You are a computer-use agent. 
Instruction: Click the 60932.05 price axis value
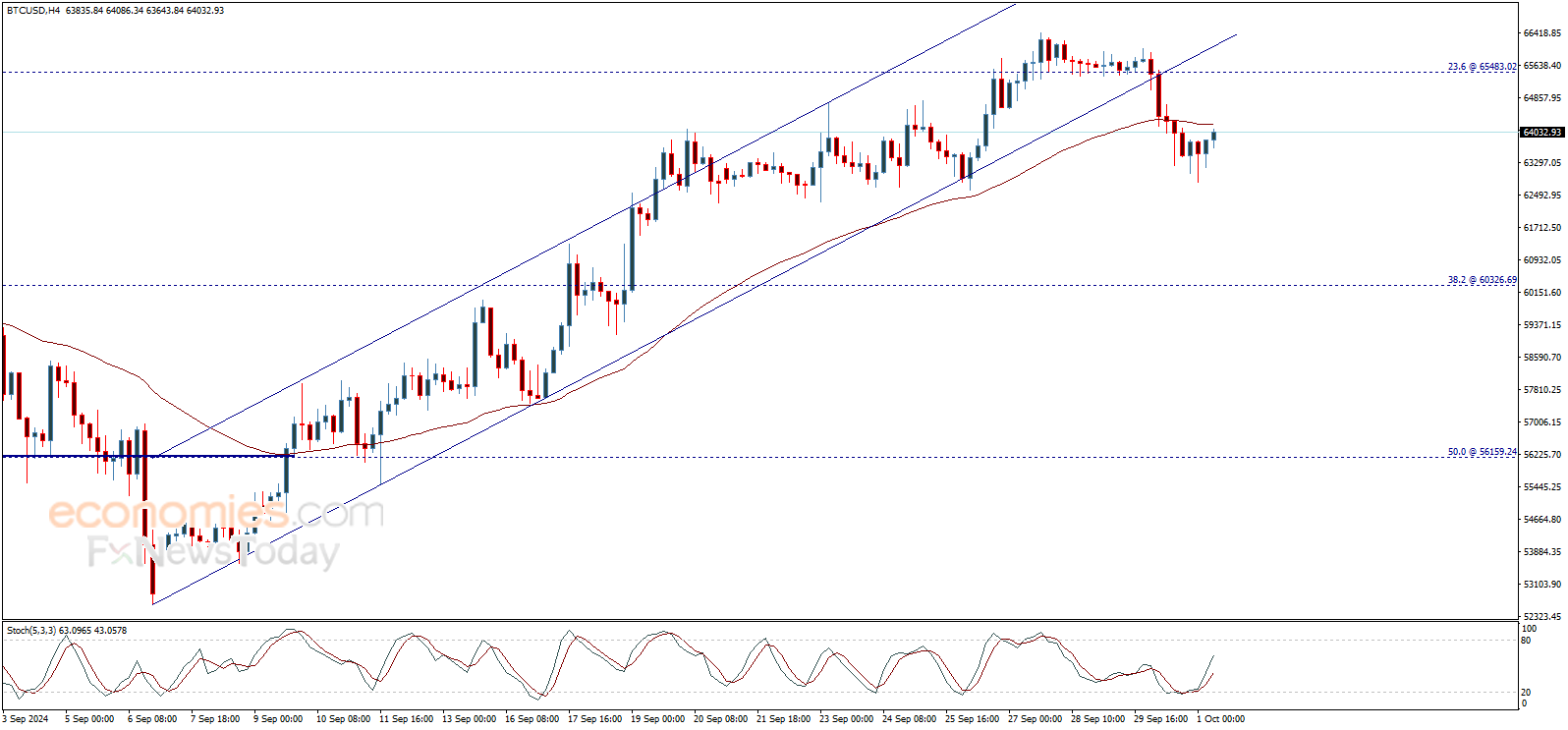point(1541,260)
